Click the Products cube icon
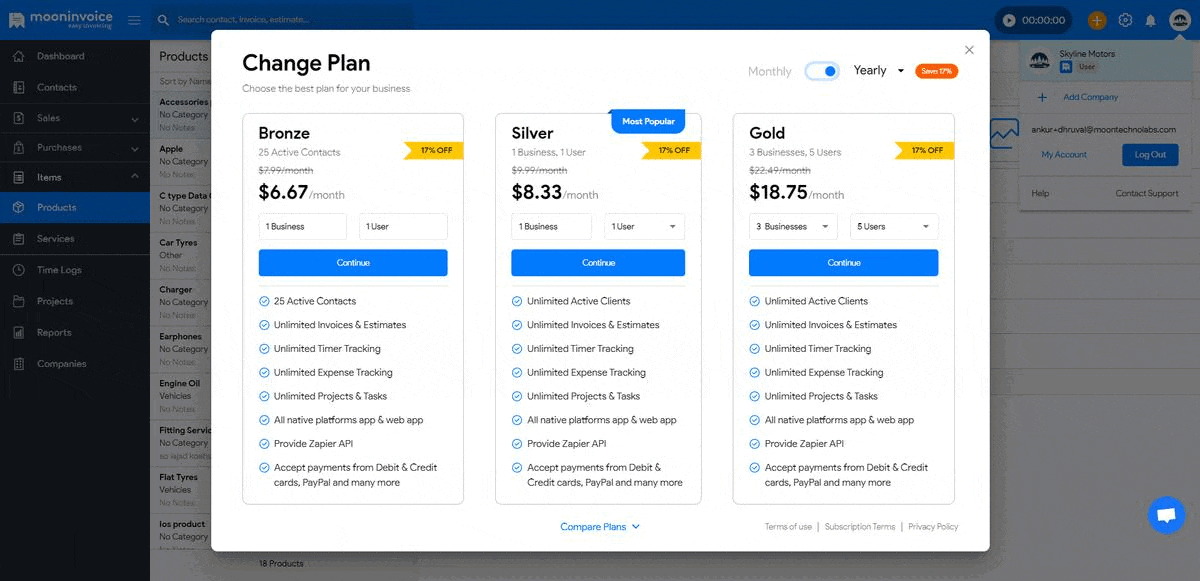Viewport: 1200px width, 581px height. [18, 207]
